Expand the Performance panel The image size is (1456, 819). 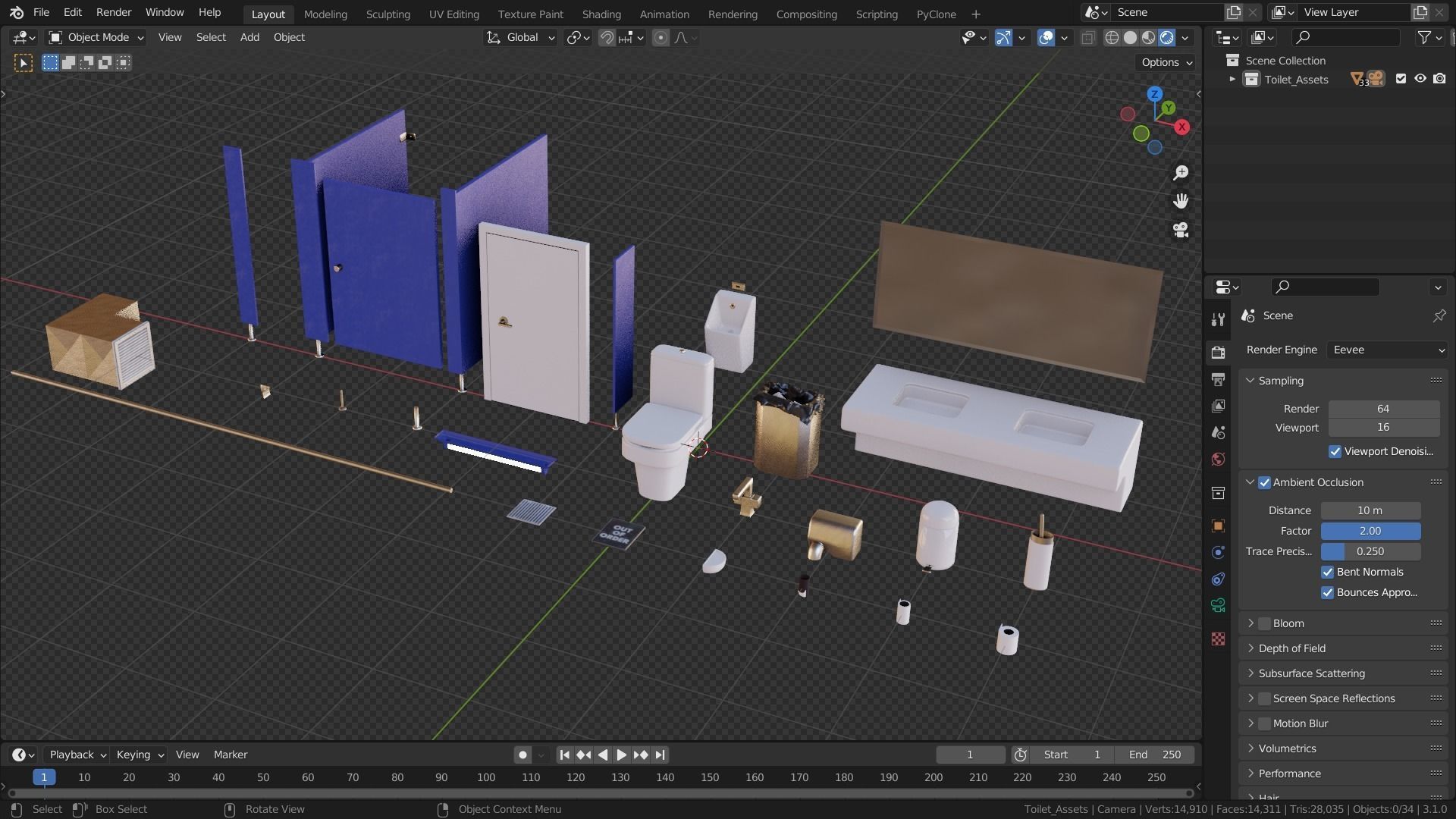(1250, 773)
